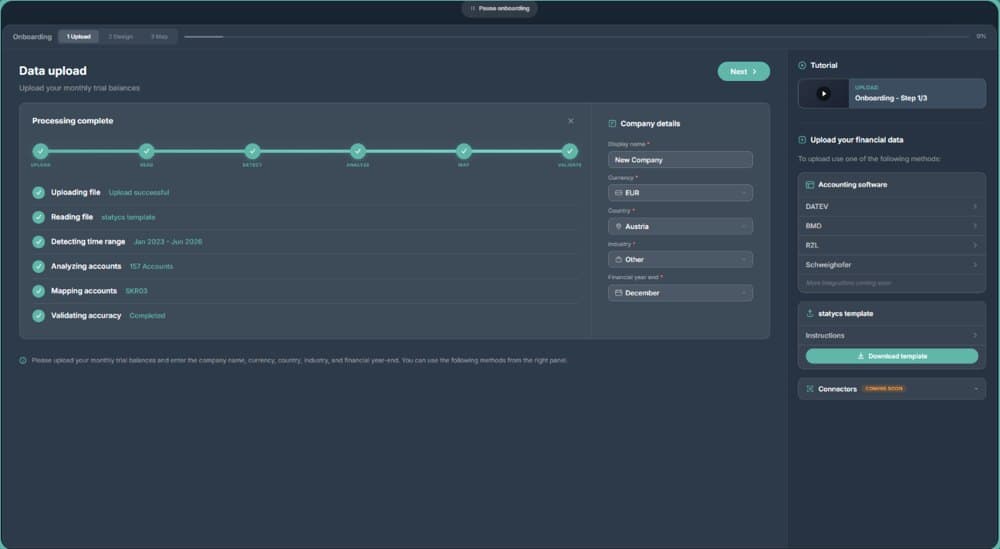Image resolution: width=1000 pixels, height=549 pixels.
Task: Click the check icon beside Reading file
Action: click(38, 217)
